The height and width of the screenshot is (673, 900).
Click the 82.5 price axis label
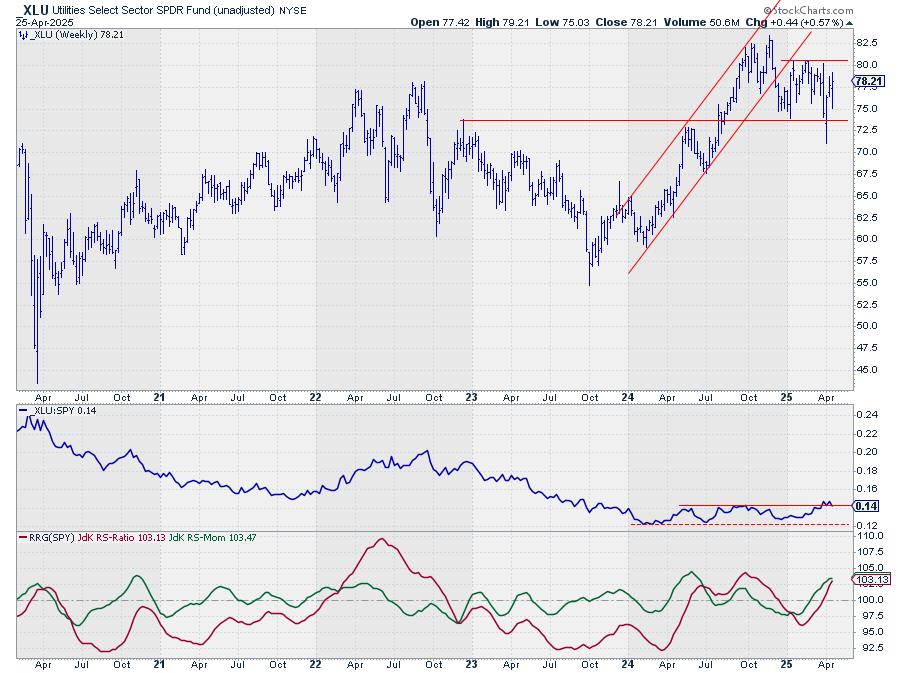click(x=868, y=43)
